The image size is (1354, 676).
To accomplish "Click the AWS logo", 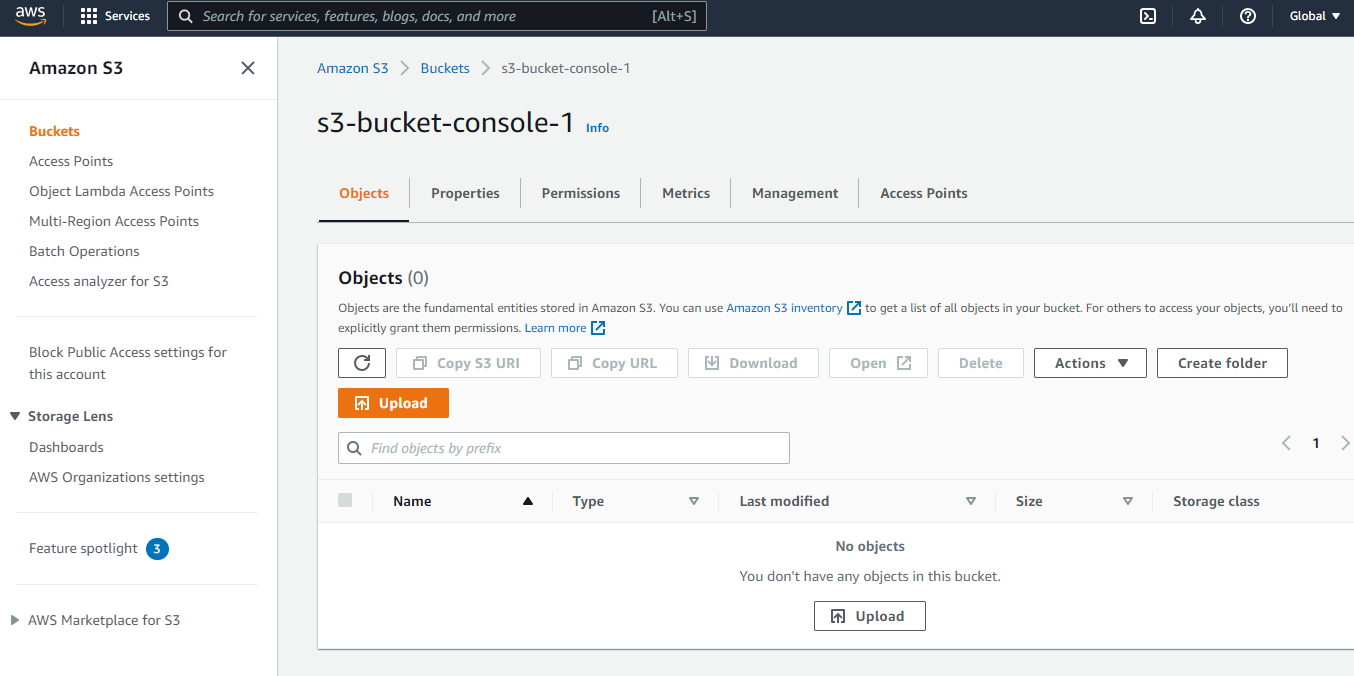I will pos(30,16).
